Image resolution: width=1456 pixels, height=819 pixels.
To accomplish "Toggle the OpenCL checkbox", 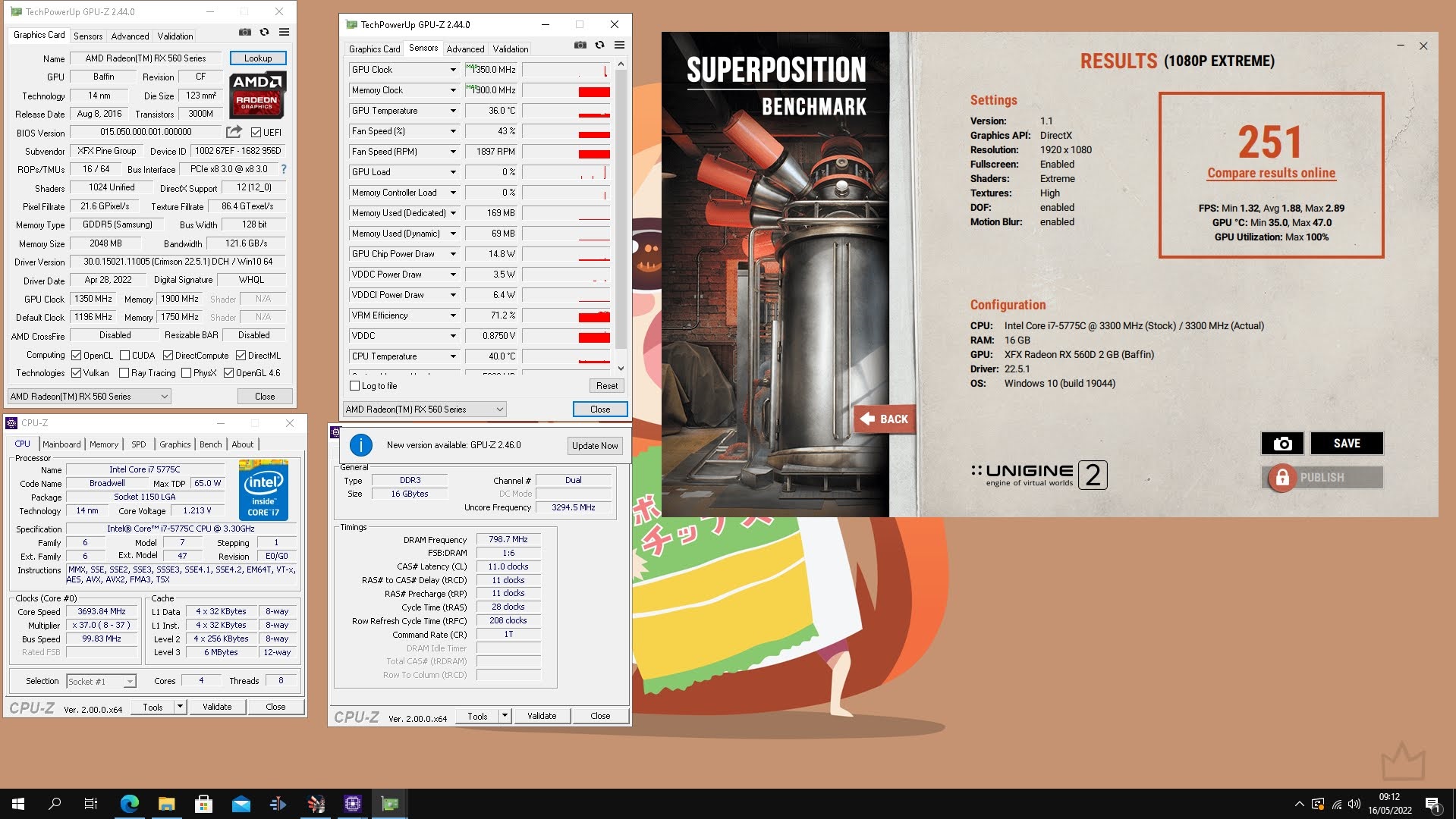I will click(76, 356).
